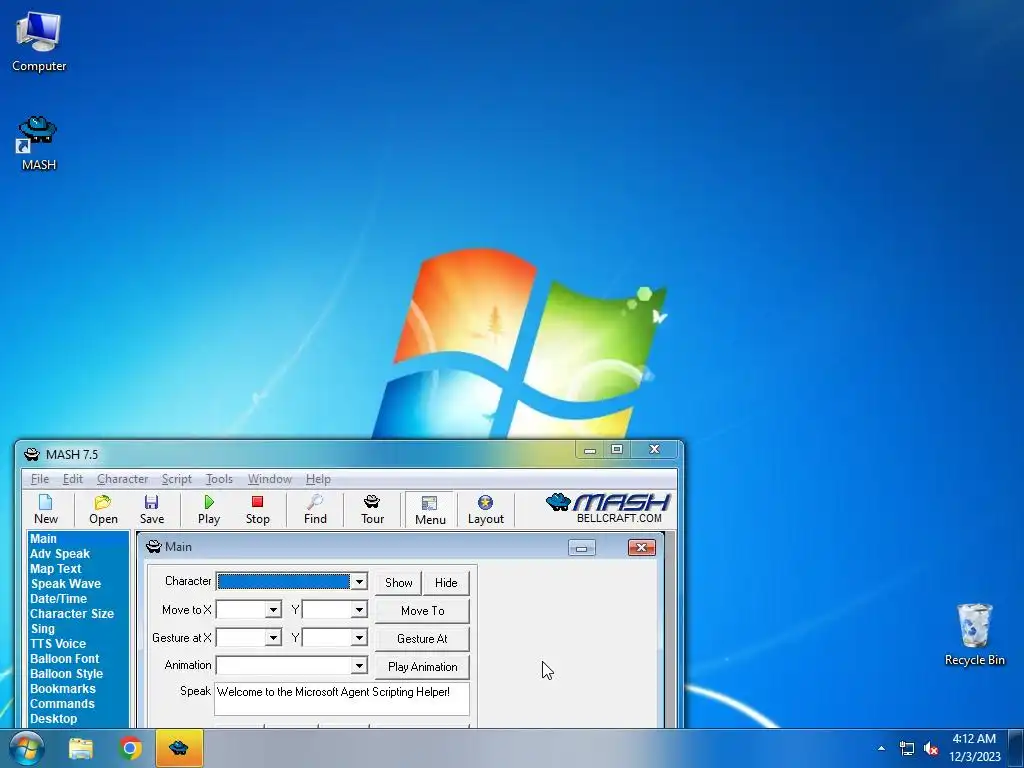The image size is (1024, 768).
Task: Open the File menu
Action: [40, 479]
